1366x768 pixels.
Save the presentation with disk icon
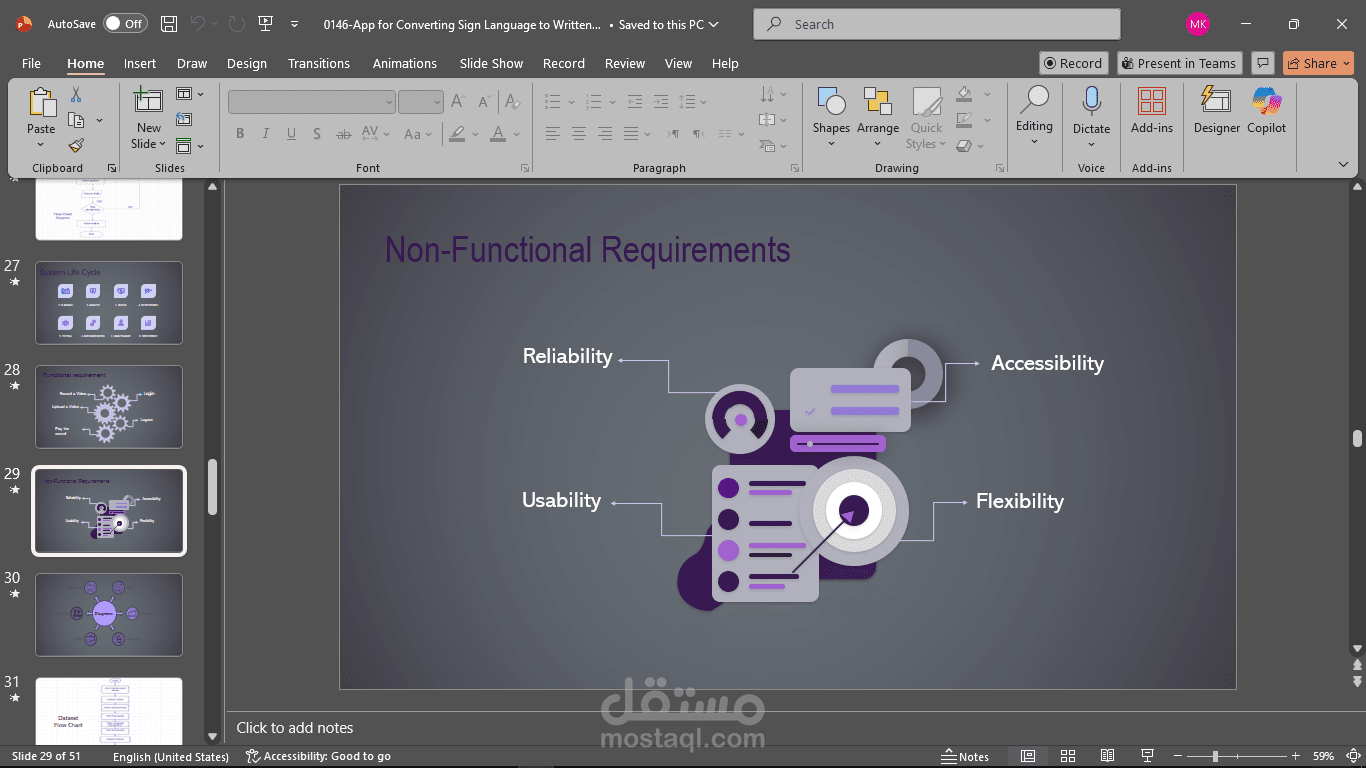coord(169,24)
